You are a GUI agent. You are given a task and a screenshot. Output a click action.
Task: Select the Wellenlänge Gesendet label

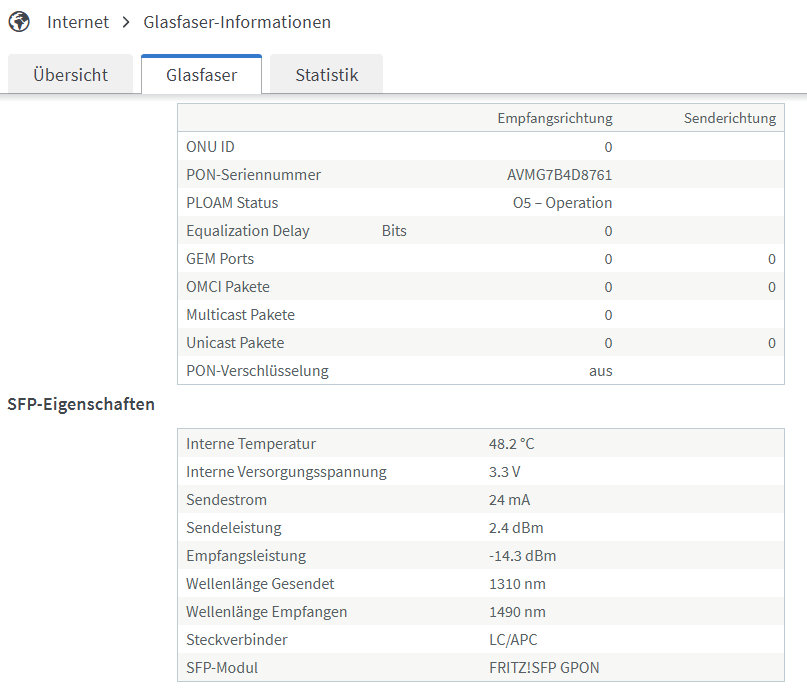click(x=260, y=584)
